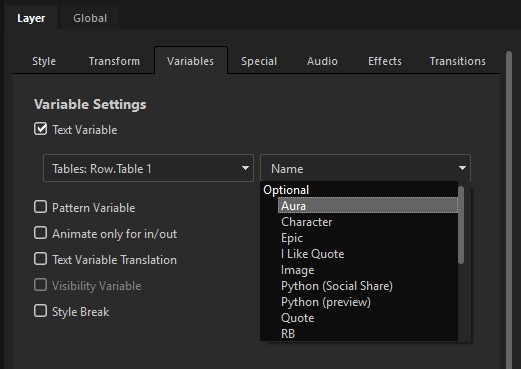
Task: Switch to the Global tab
Action: pyautogui.click(x=90, y=18)
